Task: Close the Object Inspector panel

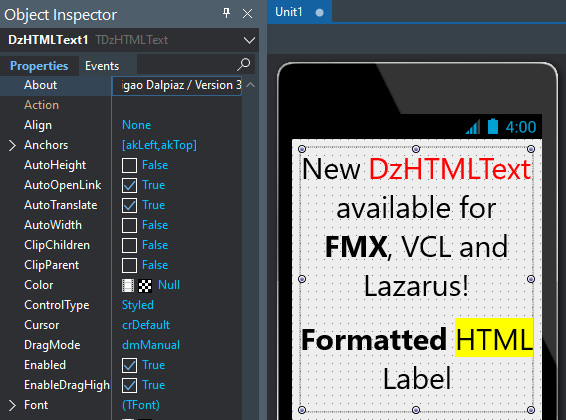Action: [x=248, y=14]
